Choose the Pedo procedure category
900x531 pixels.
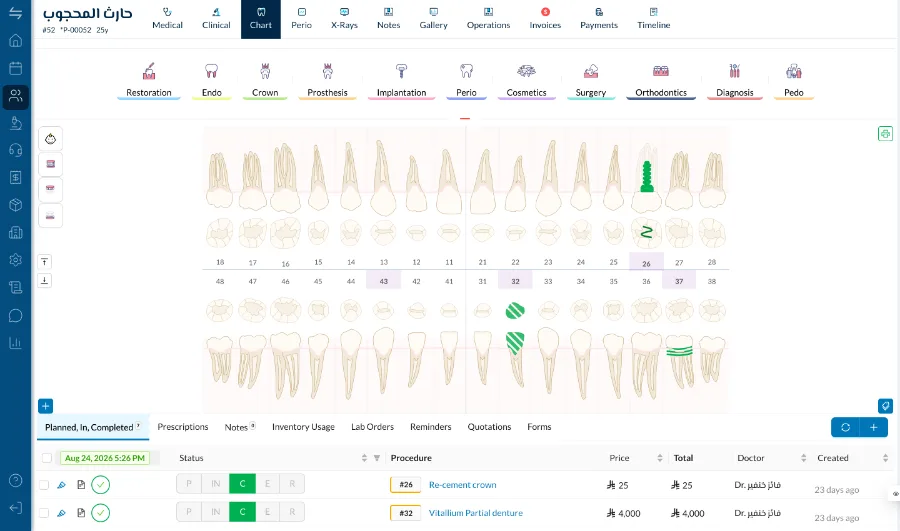pos(794,80)
